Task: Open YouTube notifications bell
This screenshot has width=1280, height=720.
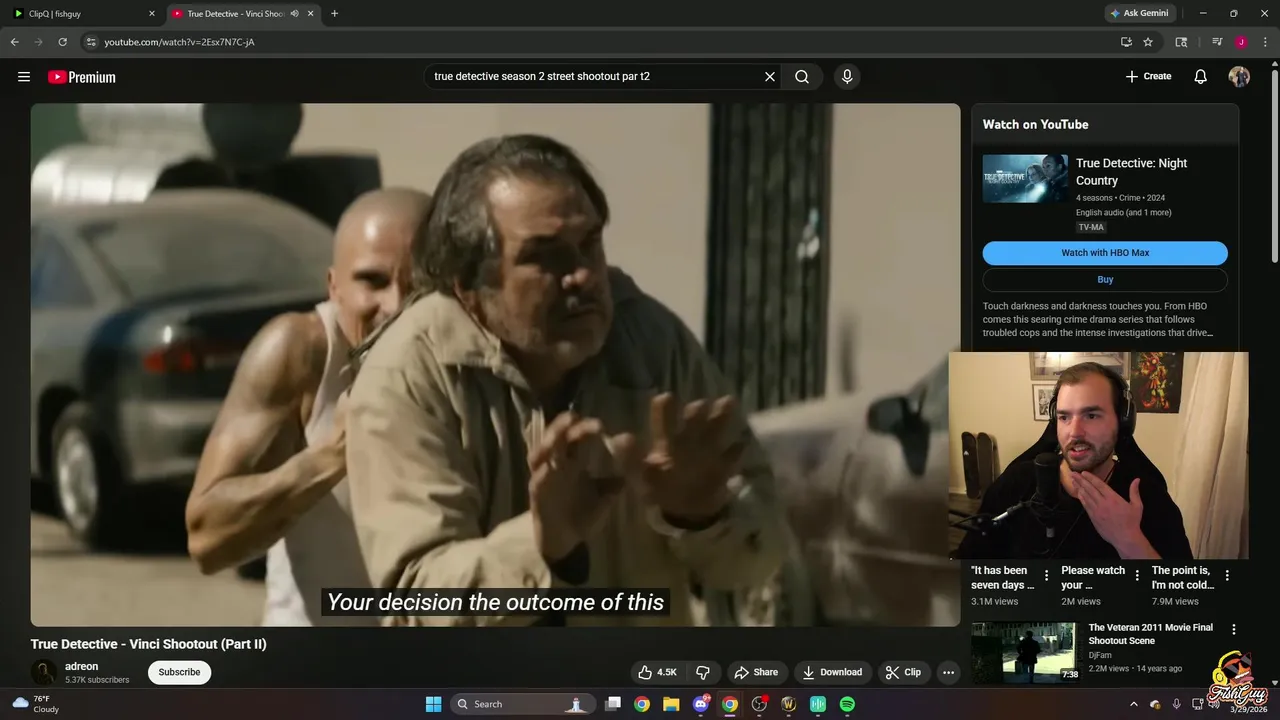Action: pyautogui.click(x=1201, y=77)
